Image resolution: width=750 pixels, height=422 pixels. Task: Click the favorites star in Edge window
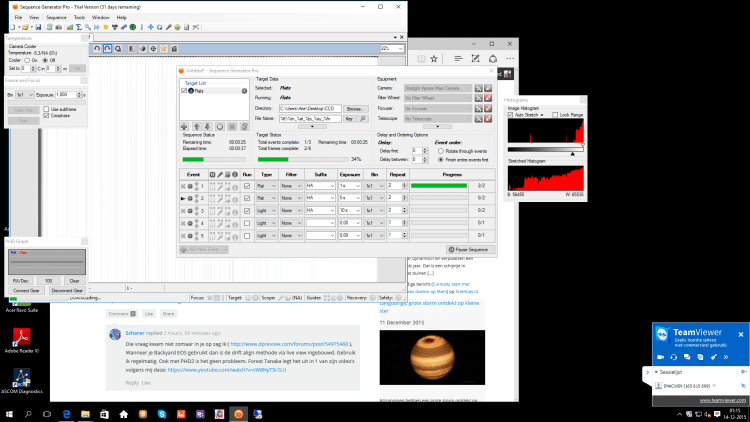coord(434,58)
